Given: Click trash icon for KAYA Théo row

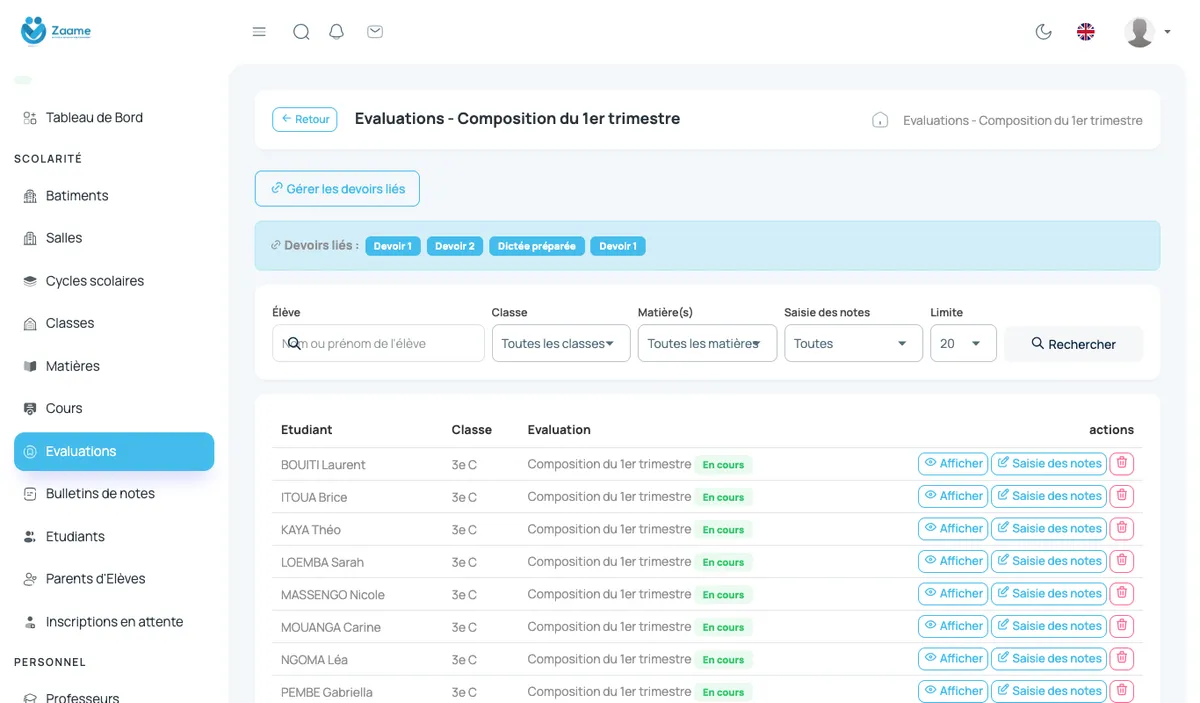Looking at the screenshot, I should point(1122,528).
